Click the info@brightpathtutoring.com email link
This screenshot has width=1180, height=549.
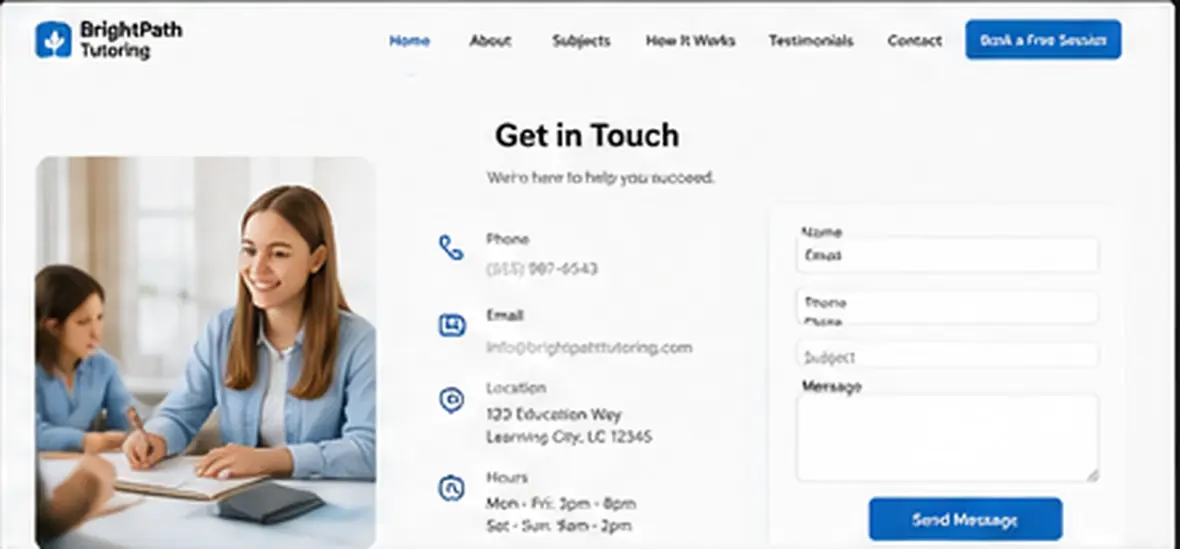pyautogui.click(x=589, y=347)
